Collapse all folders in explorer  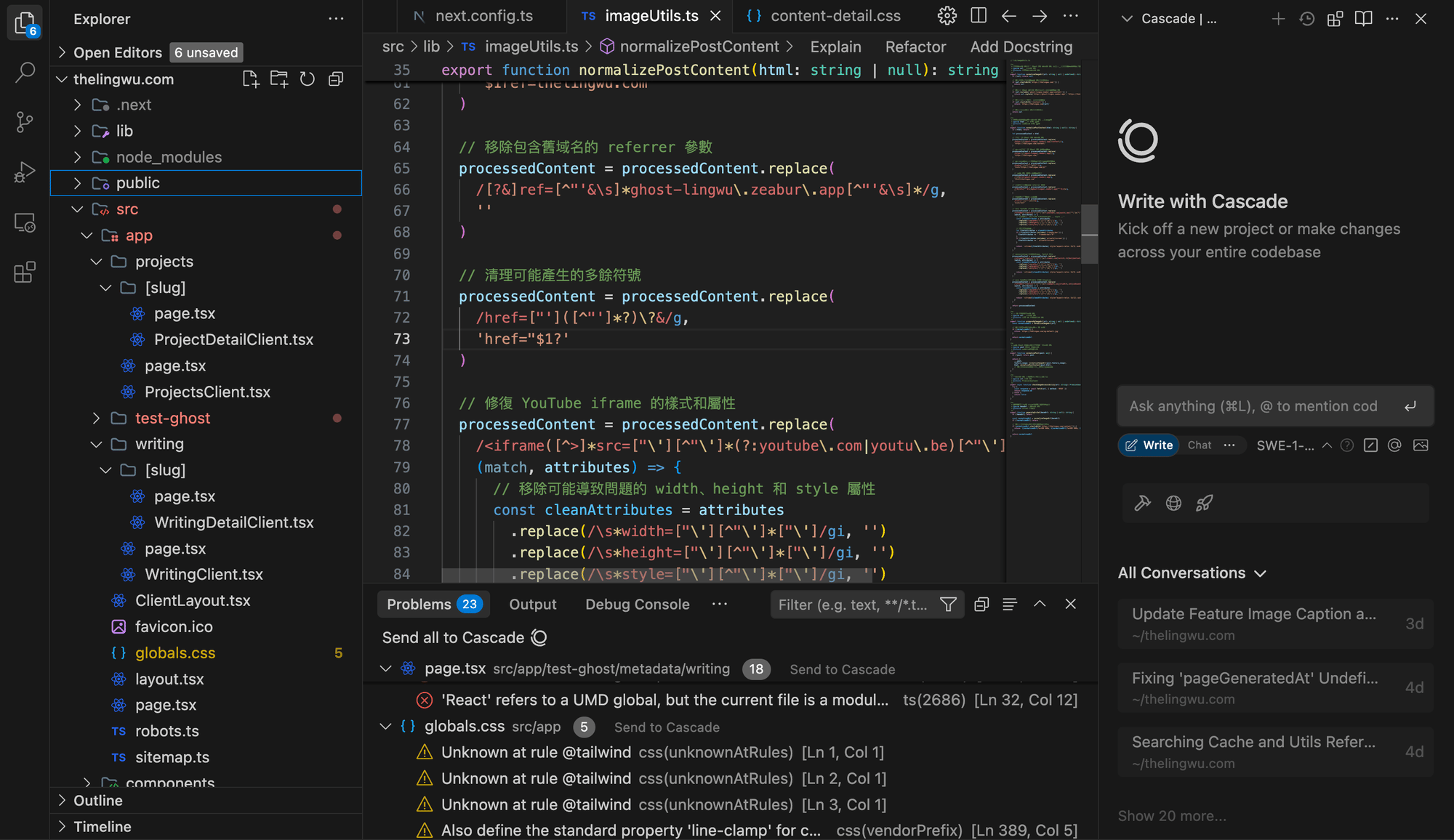(x=336, y=79)
